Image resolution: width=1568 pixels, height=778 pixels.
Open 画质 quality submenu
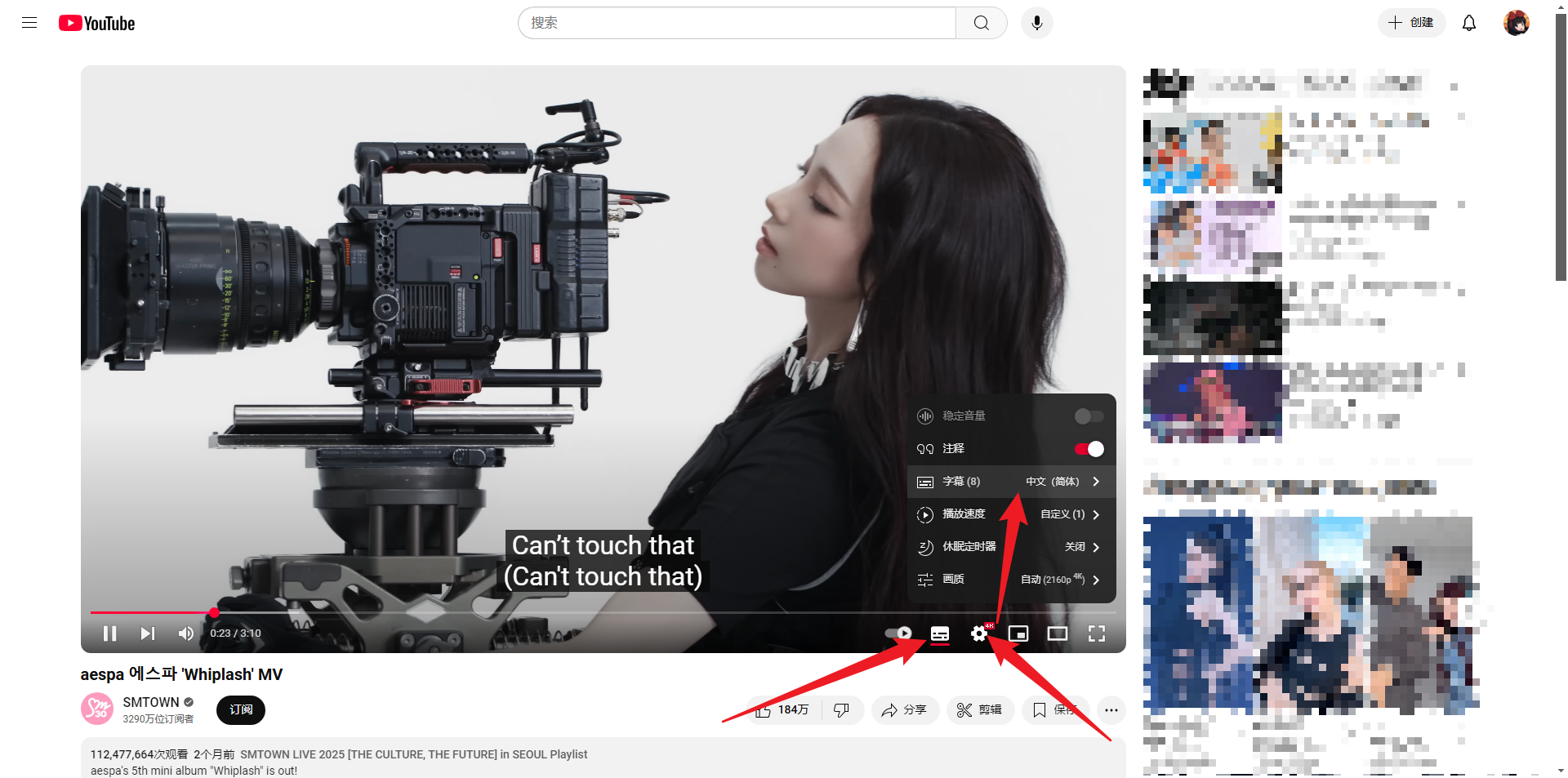click(x=1011, y=580)
